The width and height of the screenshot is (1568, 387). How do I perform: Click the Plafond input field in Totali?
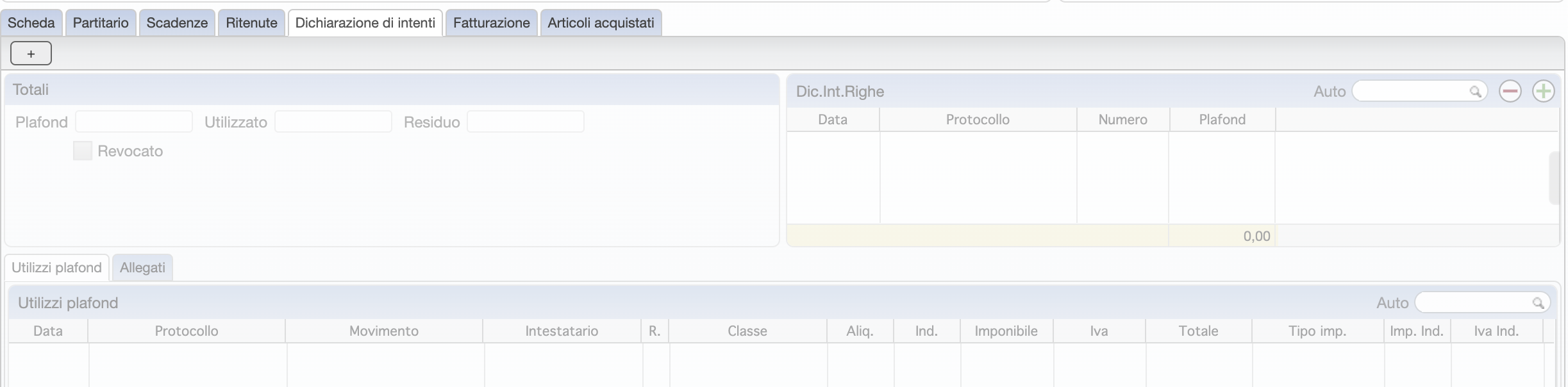coord(134,122)
